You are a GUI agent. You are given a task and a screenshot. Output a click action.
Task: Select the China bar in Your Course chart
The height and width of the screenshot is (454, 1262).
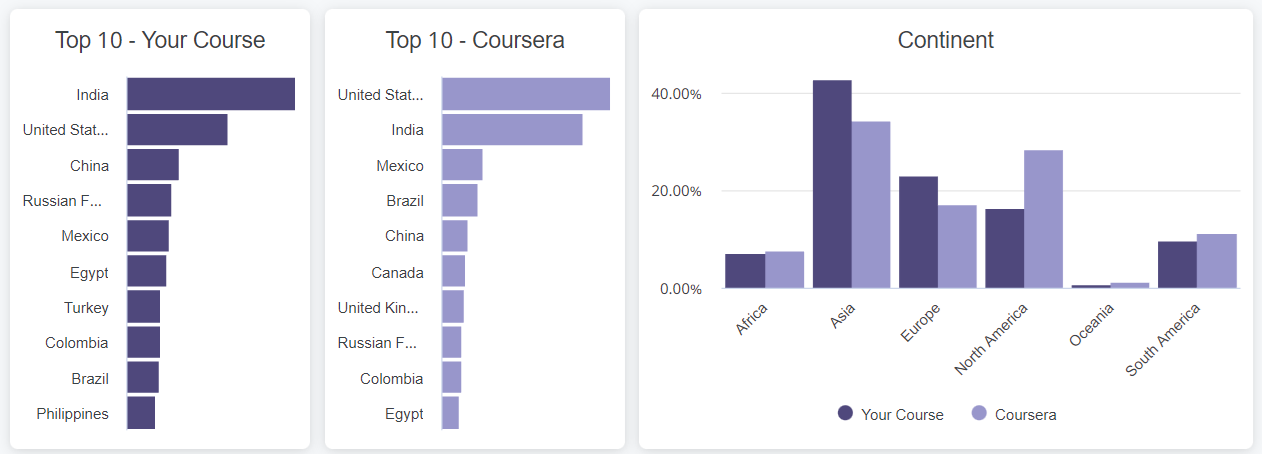(153, 165)
